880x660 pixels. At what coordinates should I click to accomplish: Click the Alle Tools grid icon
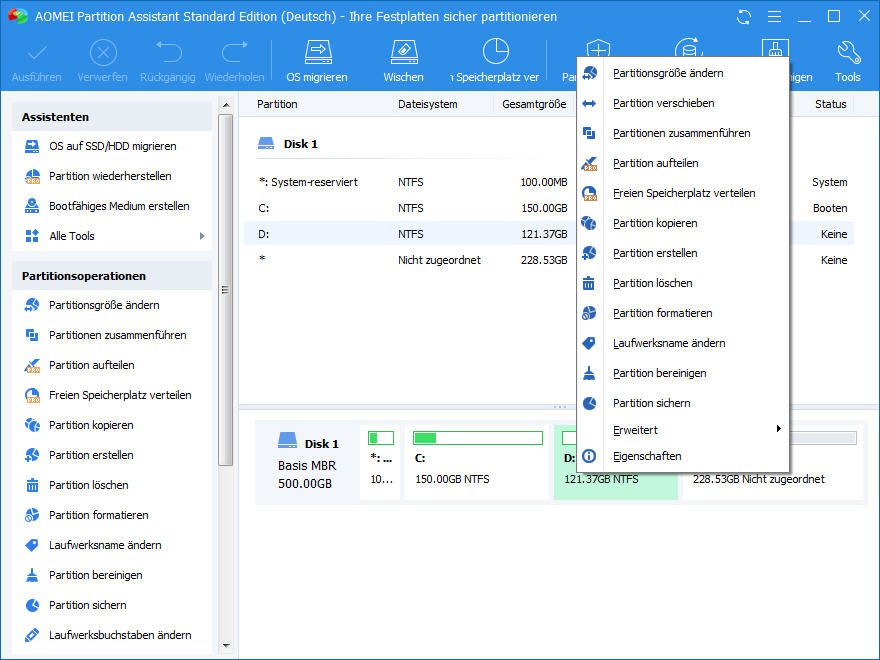pos(32,236)
